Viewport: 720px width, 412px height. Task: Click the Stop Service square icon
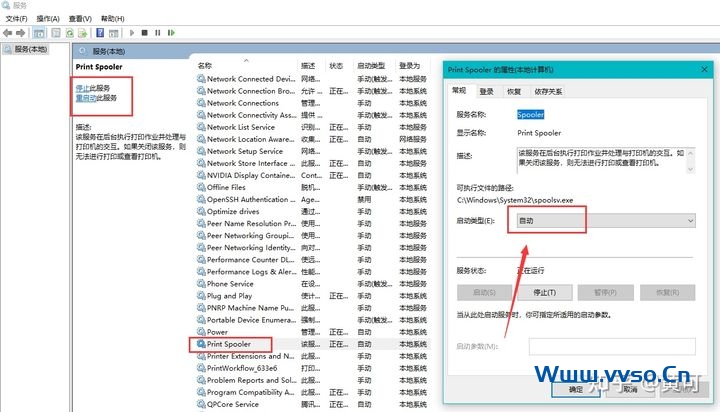tap(145, 32)
